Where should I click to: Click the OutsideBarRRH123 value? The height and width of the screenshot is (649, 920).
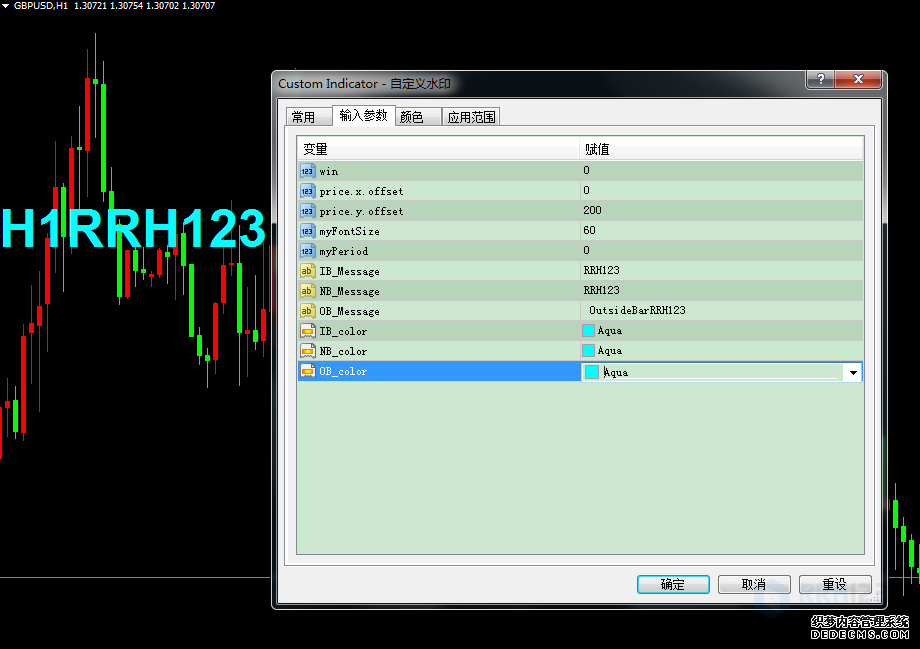637,310
